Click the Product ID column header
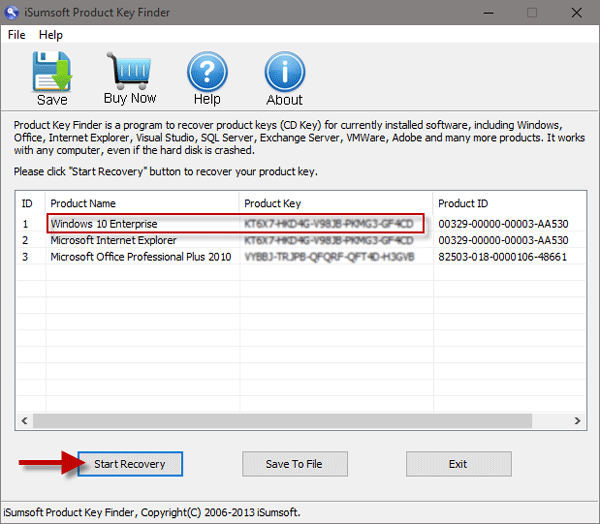 (509, 203)
